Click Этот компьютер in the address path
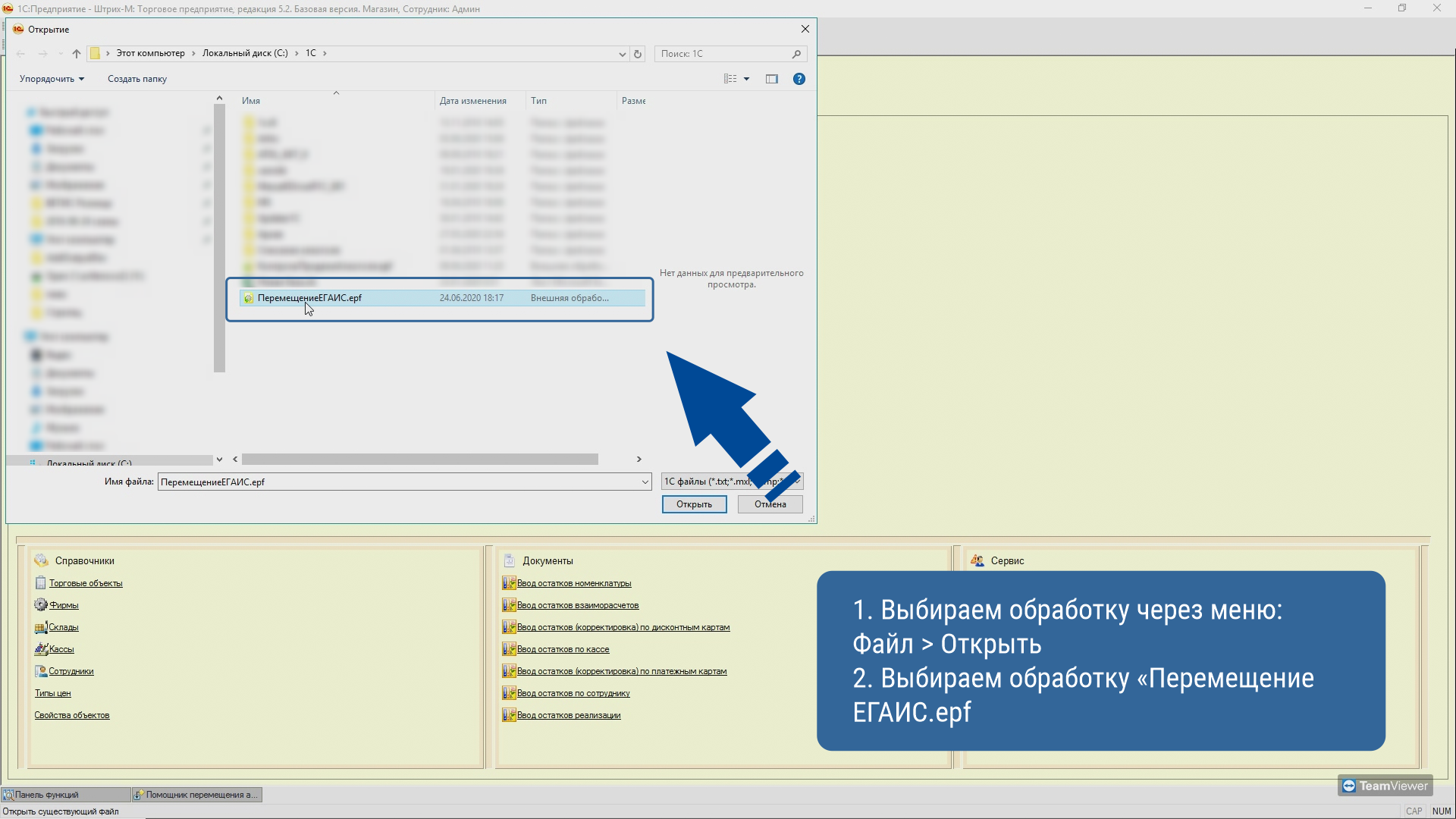The image size is (1456, 819). [150, 53]
